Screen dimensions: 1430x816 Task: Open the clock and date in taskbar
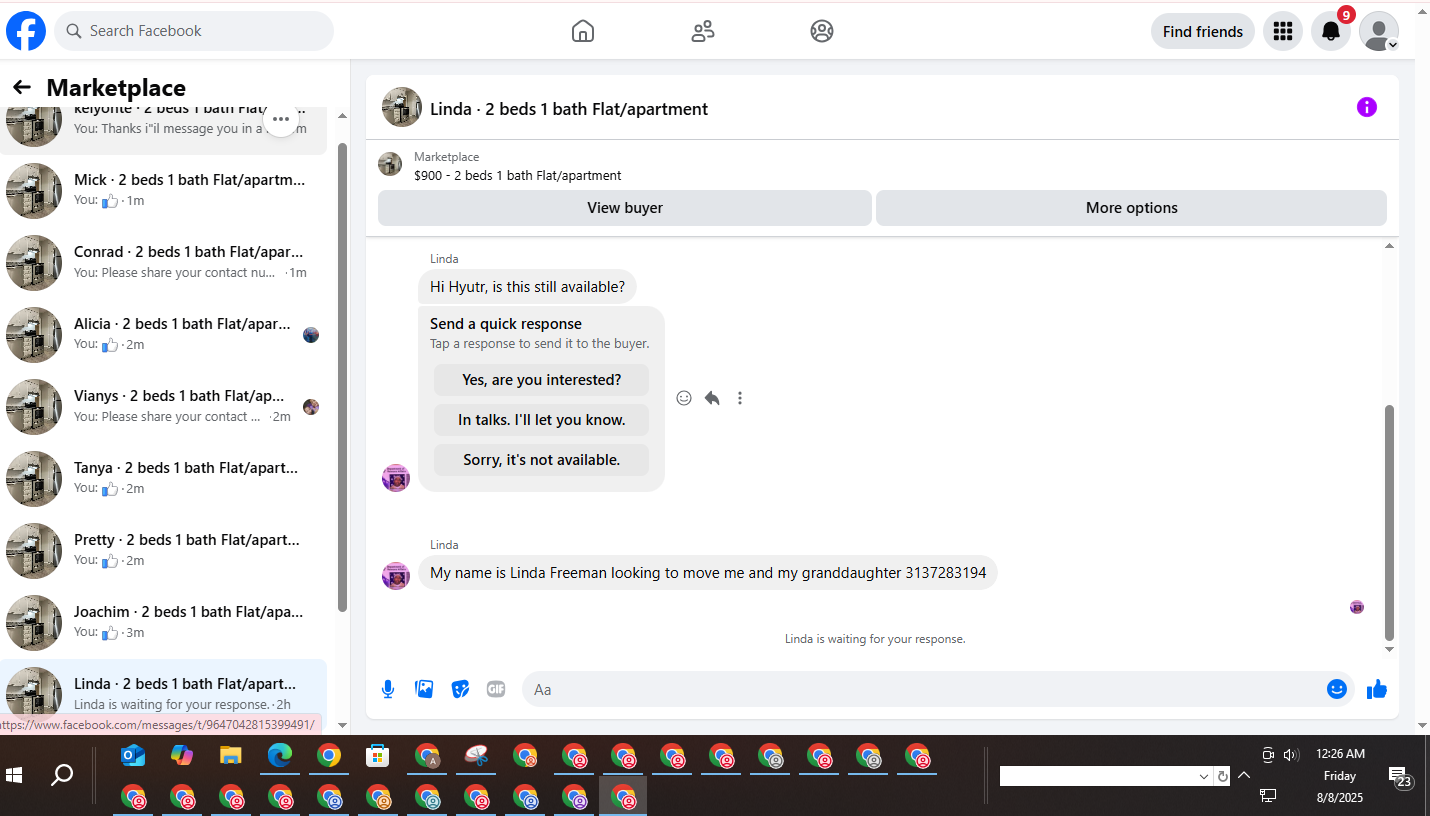pos(1340,775)
